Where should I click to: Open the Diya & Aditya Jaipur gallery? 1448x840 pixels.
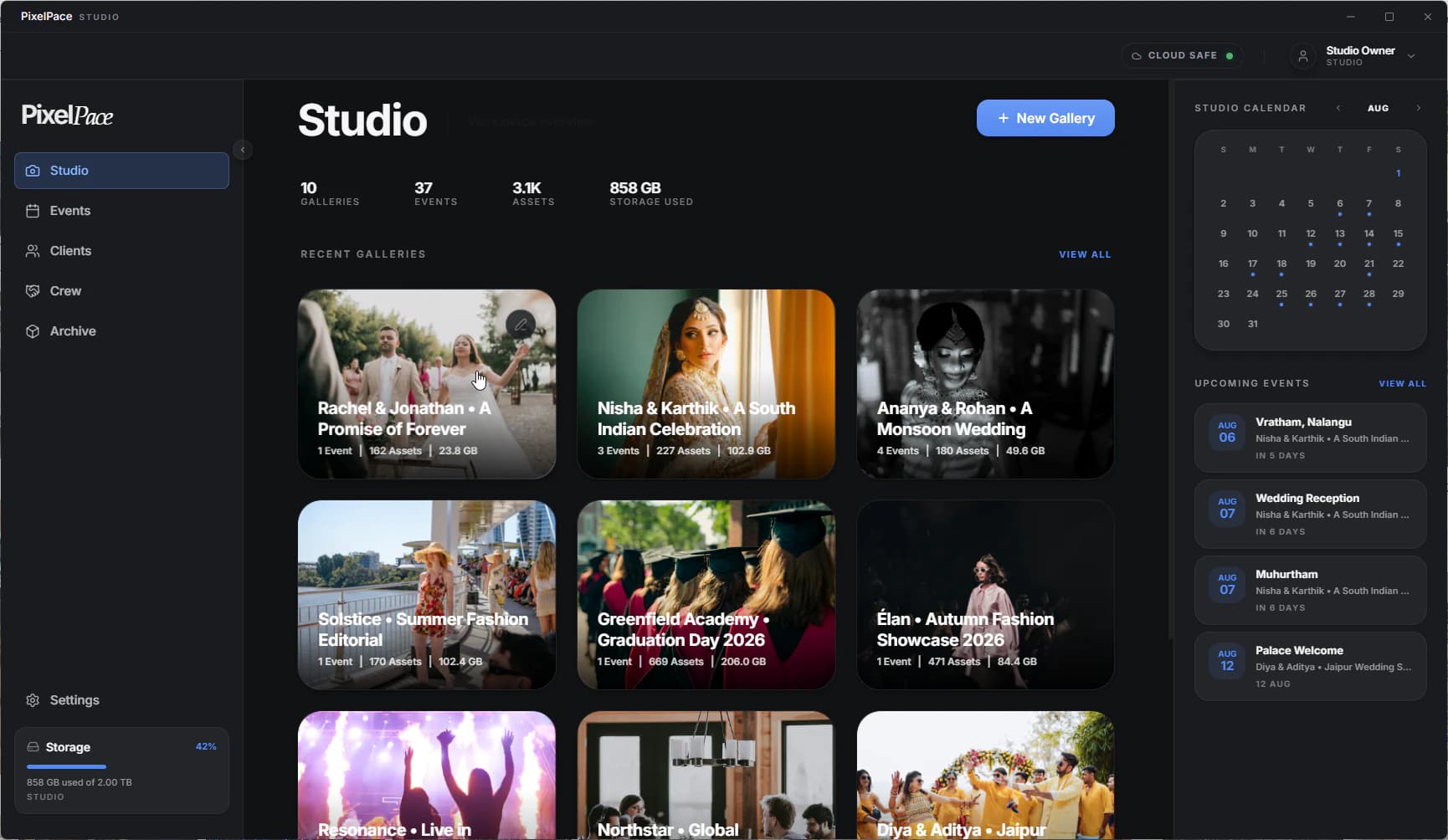pos(985,776)
